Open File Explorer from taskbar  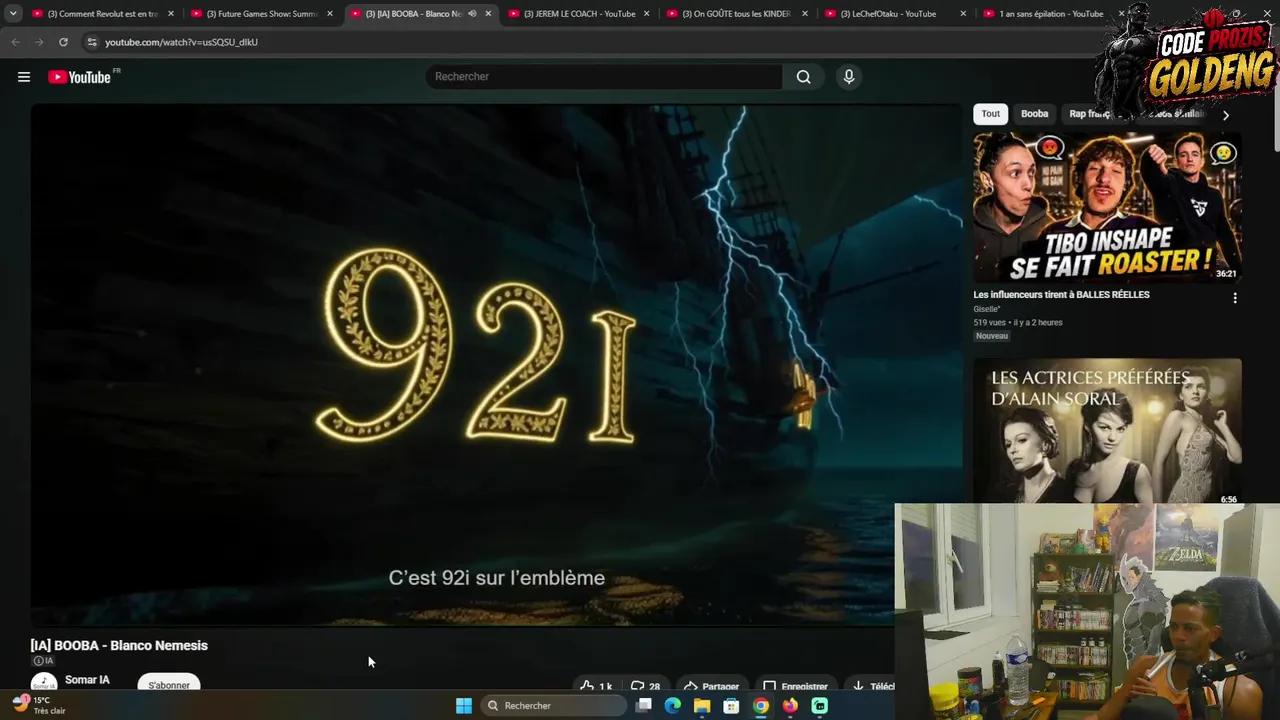click(x=702, y=706)
